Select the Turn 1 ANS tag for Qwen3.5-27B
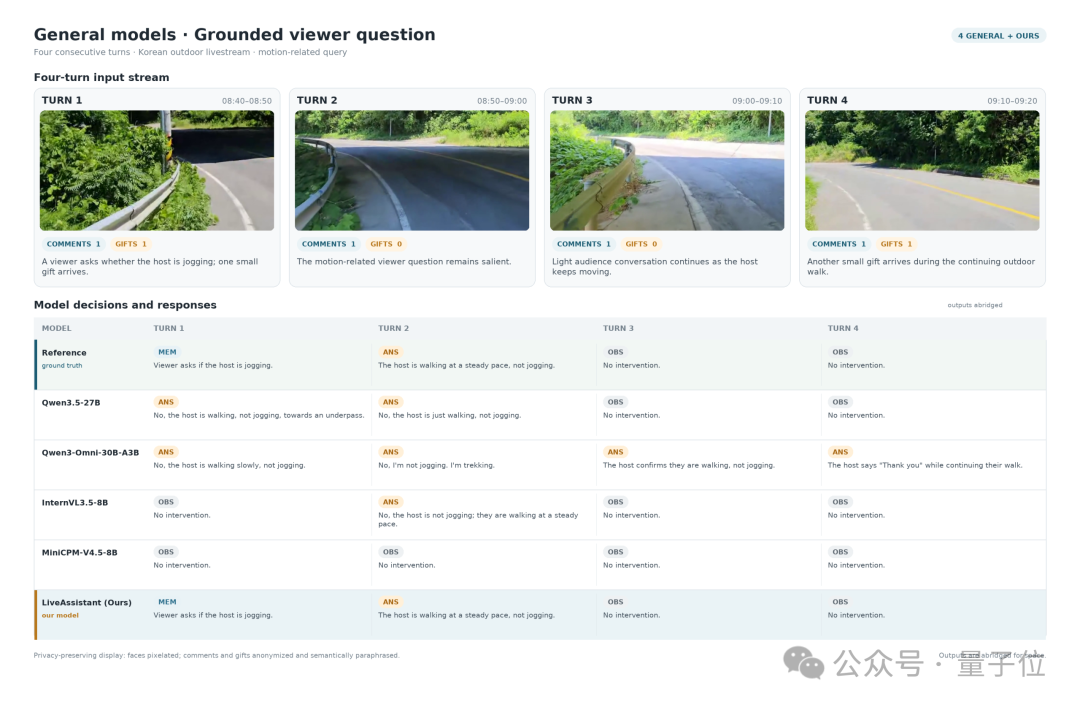This screenshot has width=1080, height=707. point(166,402)
